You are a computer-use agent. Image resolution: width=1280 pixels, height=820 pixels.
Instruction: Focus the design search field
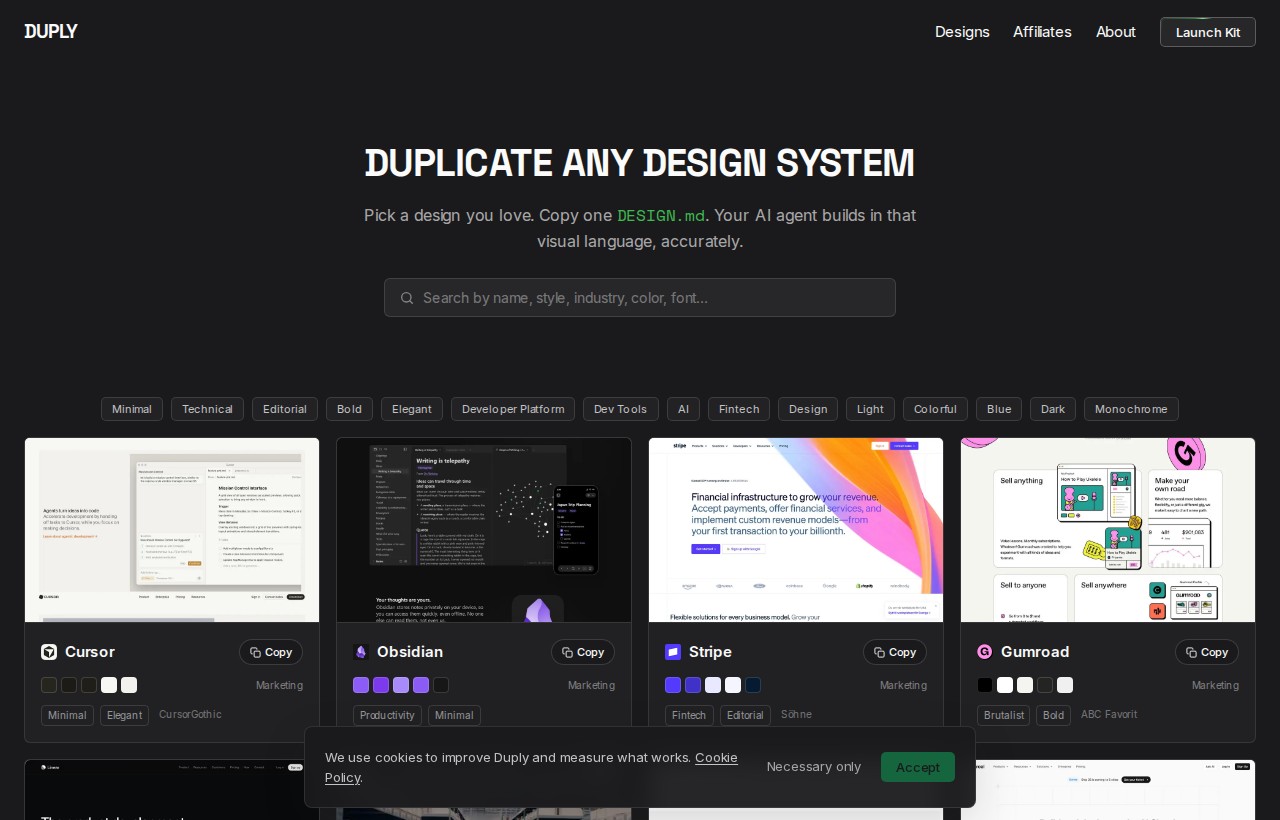[640, 298]
